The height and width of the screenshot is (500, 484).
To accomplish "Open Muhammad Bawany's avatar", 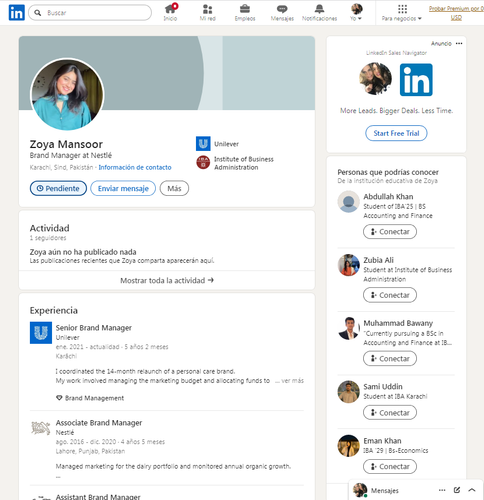I will click(349, 328).
